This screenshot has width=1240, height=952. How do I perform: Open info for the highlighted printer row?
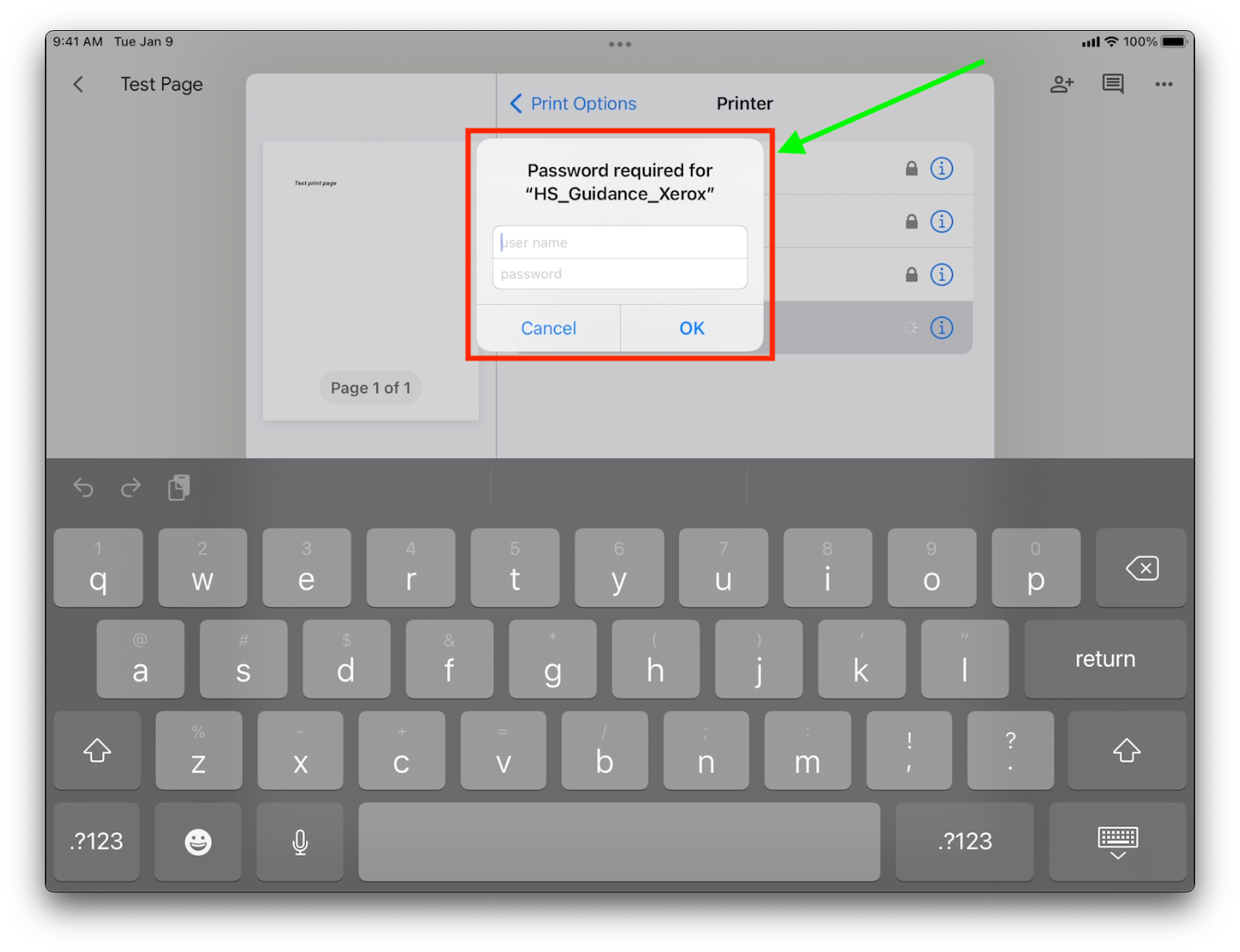941,328
